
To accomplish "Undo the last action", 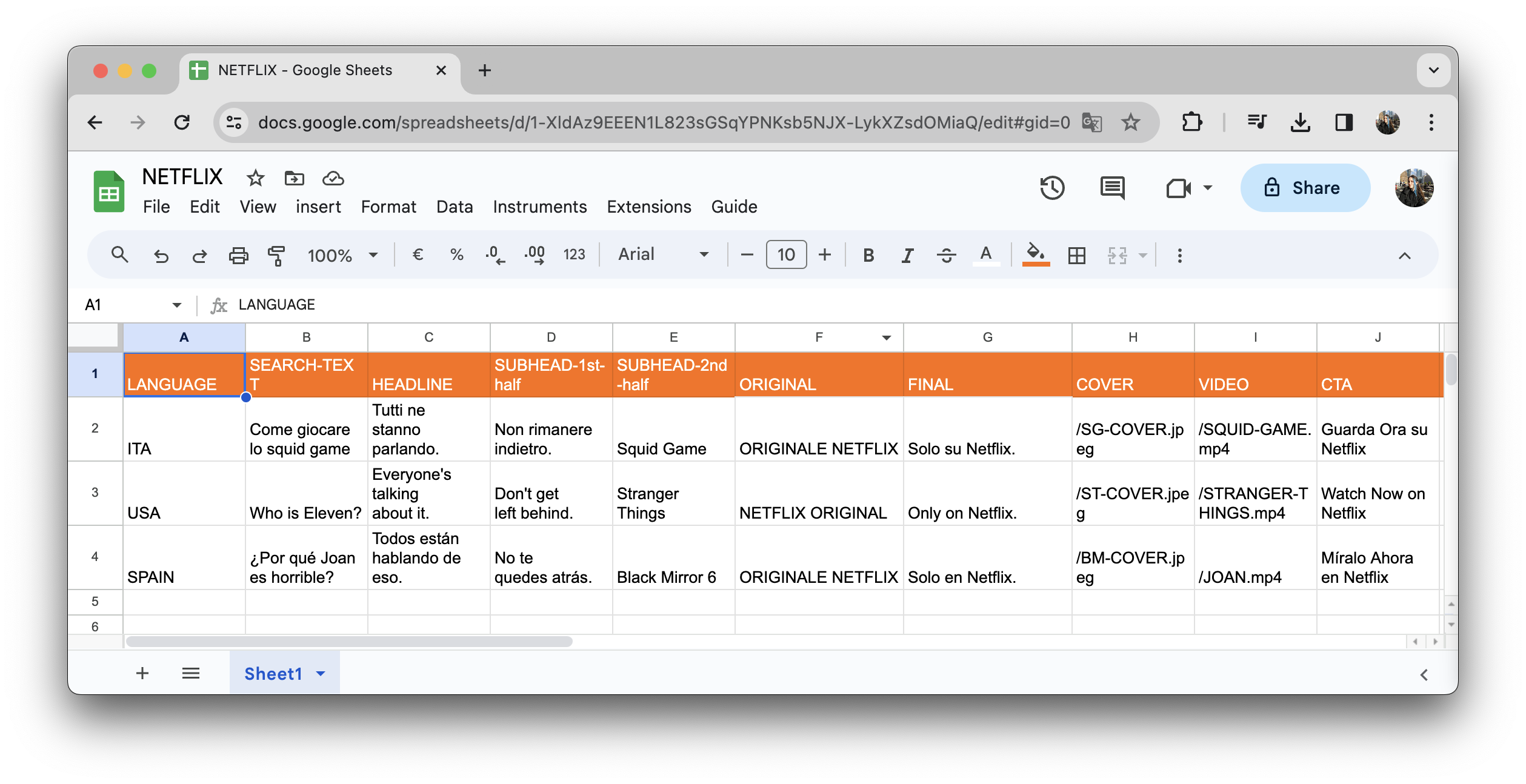I will point(161,256).
